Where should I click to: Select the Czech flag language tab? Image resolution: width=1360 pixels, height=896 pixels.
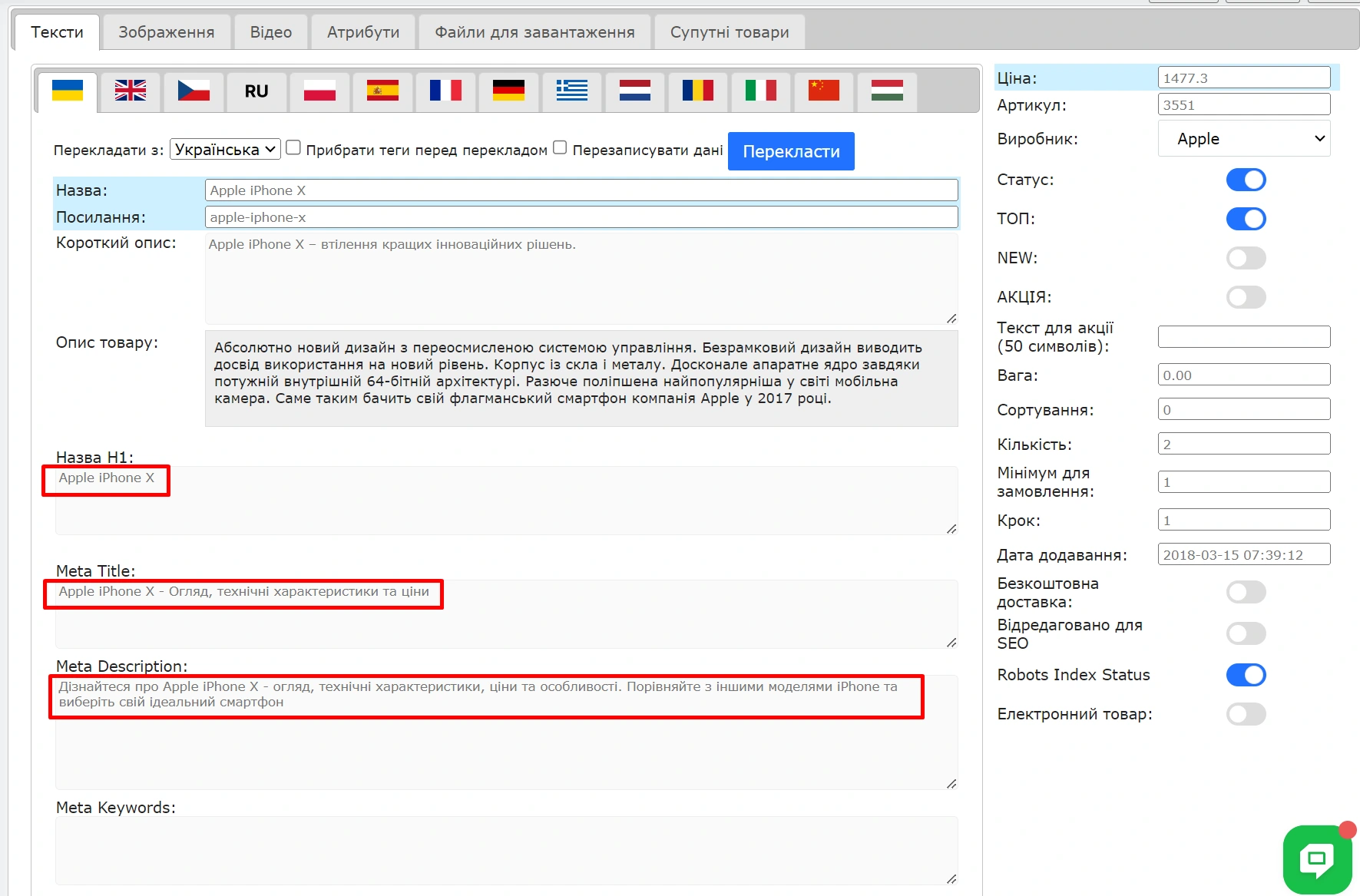pyautogui.click(x=194, y=91)
